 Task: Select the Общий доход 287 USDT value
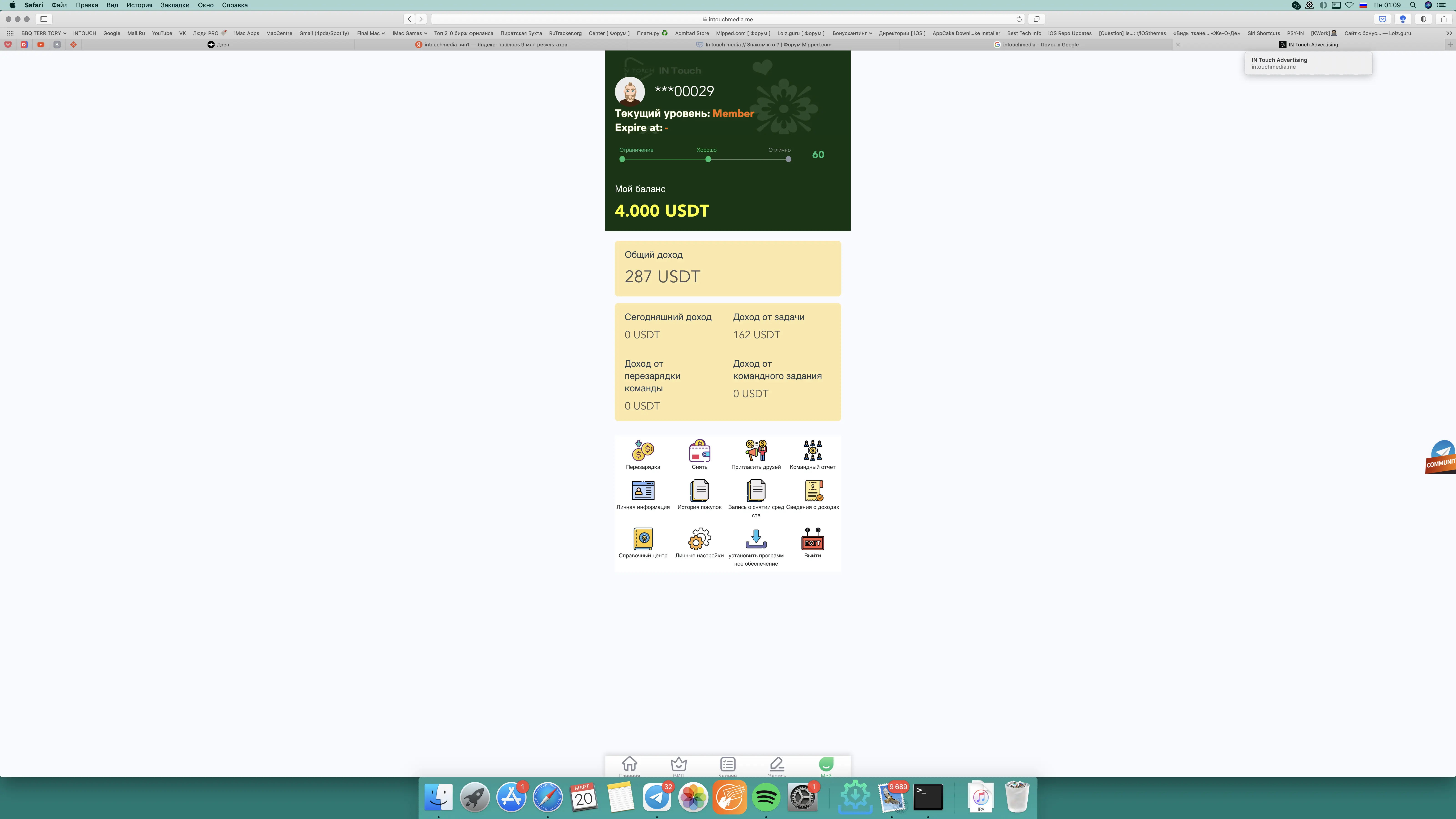point(662,276)
